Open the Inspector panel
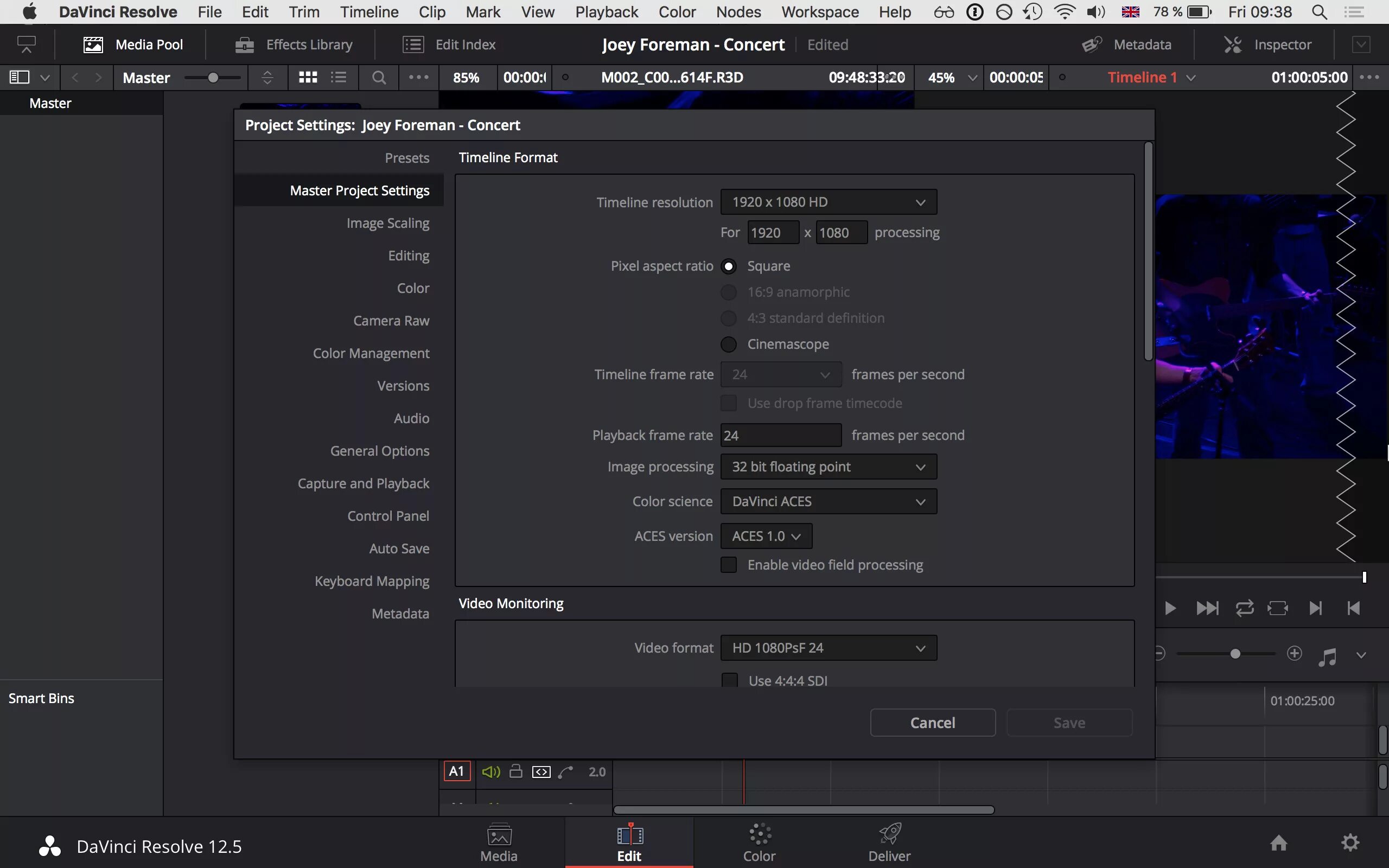The width and height of the screenshot is (1389, 868). click(x=1267, y=44)
